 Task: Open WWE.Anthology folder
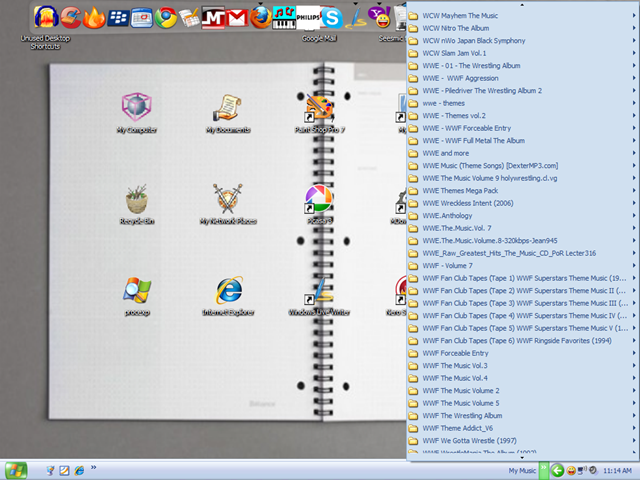(x=522, y=216)
